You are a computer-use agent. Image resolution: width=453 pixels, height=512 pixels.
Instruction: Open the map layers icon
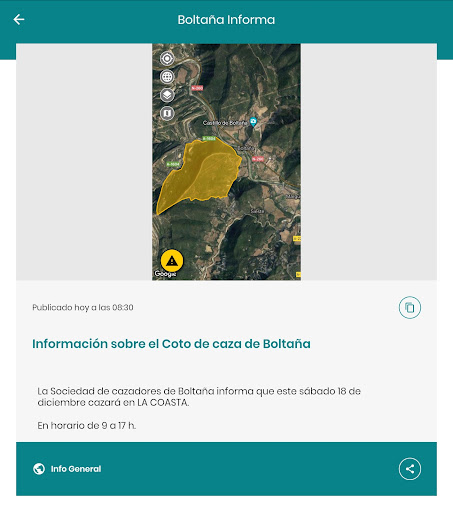[x=167, y=95]
